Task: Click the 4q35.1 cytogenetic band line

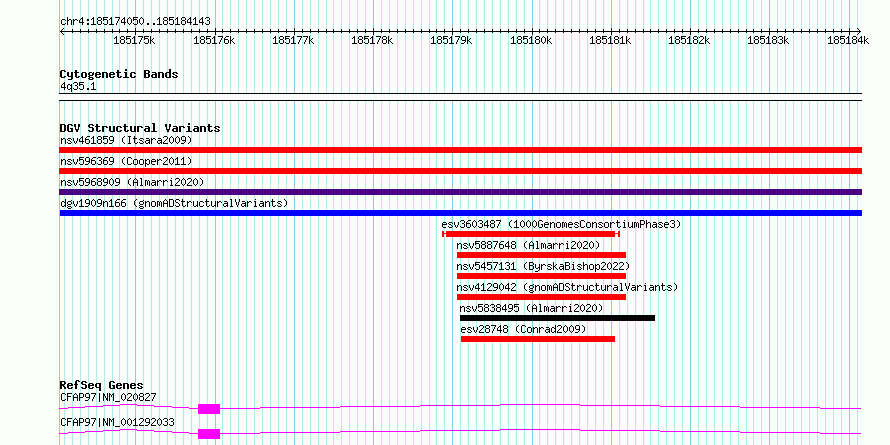Action: tap(460, 97)
